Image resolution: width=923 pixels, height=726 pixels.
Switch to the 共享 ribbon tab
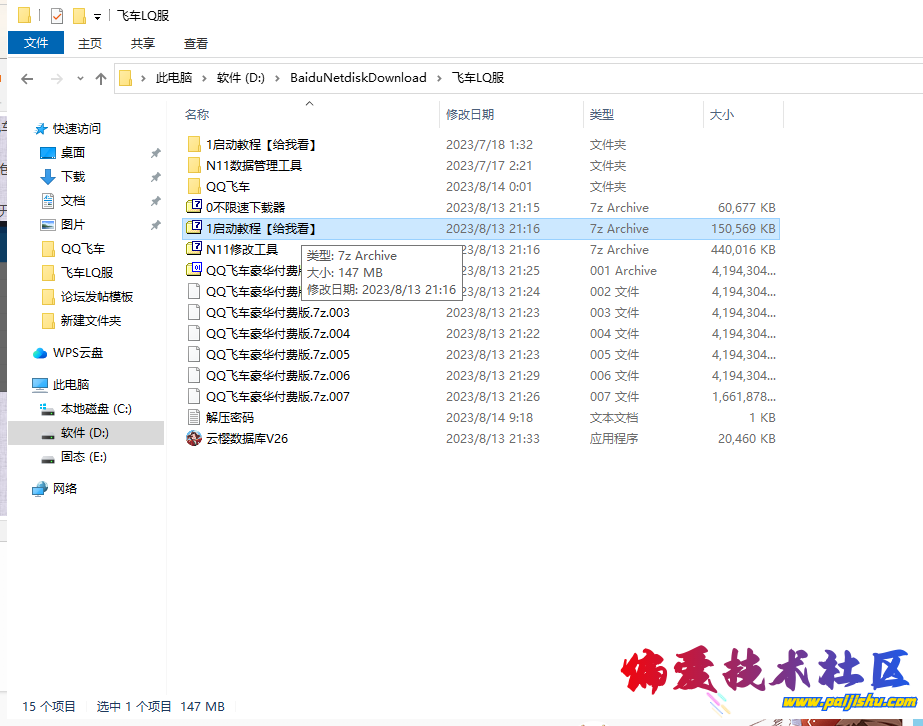pos(142,43)
